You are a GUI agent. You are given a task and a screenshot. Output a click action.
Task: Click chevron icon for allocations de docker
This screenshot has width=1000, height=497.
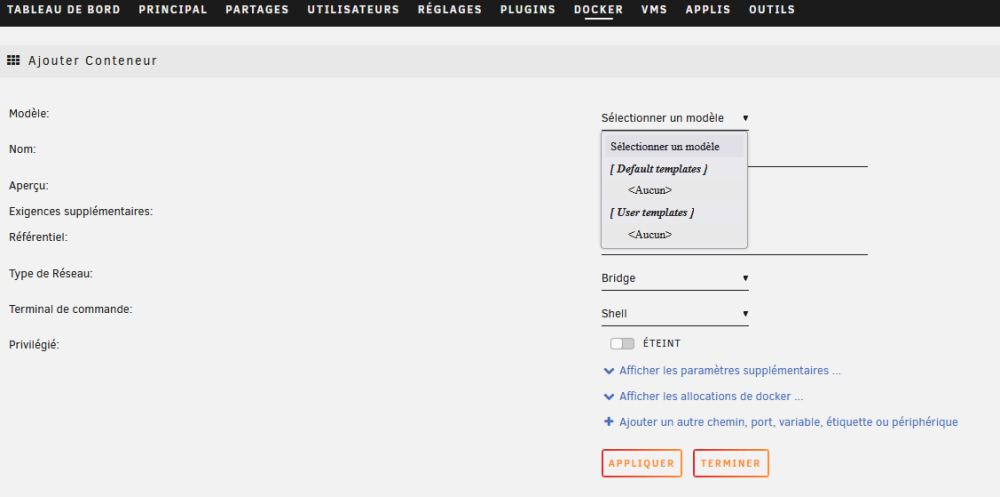click(608, 397)
